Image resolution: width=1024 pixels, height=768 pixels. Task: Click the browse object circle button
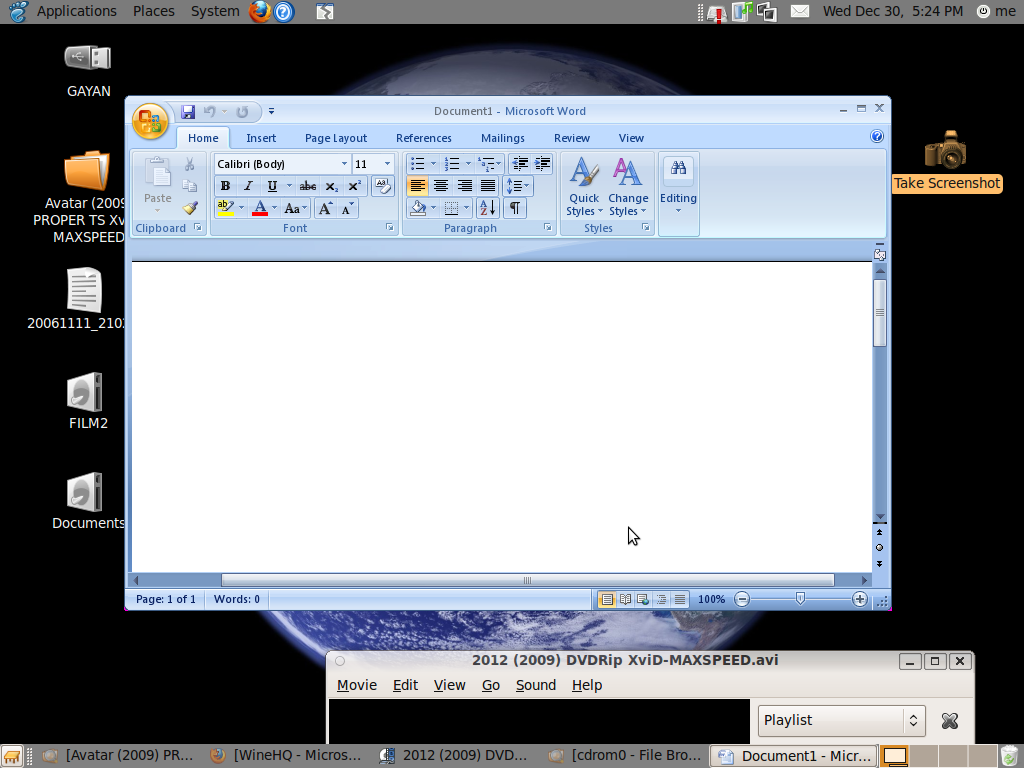click(880, 548)
